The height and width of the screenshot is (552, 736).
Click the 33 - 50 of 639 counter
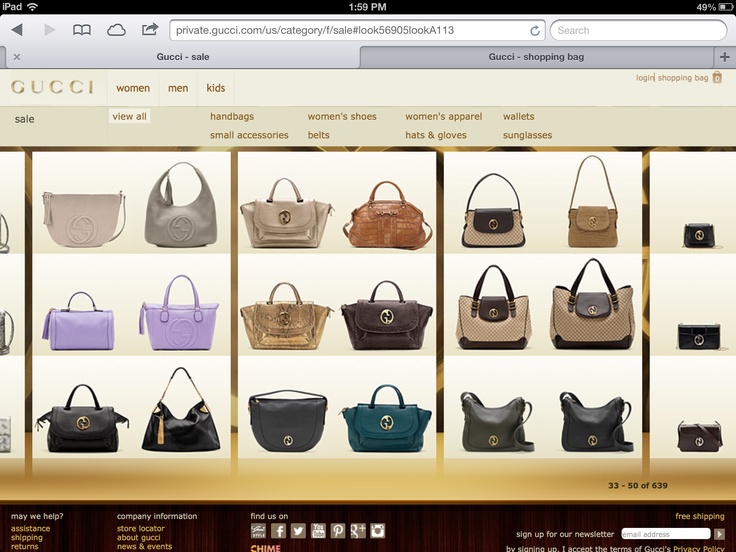[637, 485]
